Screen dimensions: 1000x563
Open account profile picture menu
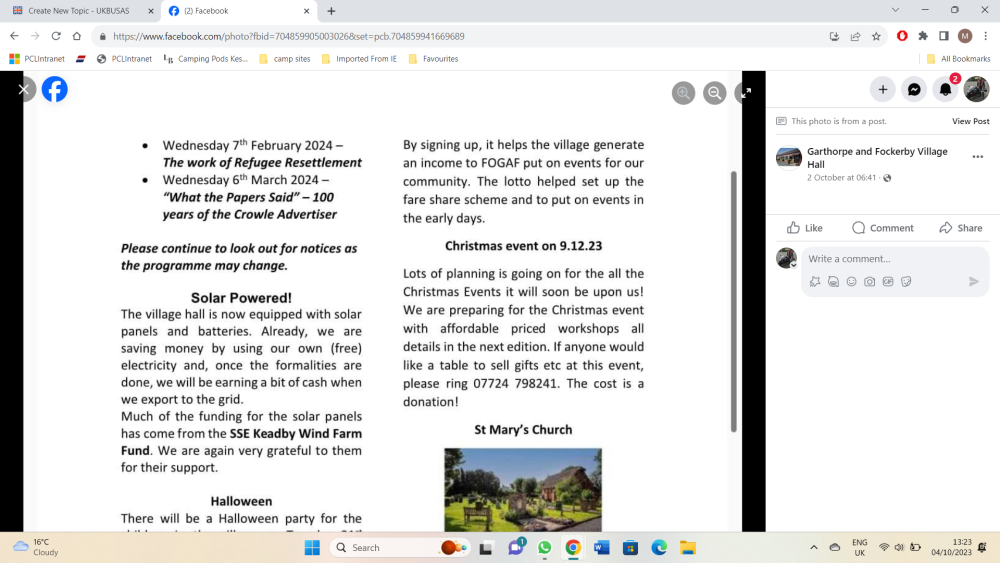point(976,90)
